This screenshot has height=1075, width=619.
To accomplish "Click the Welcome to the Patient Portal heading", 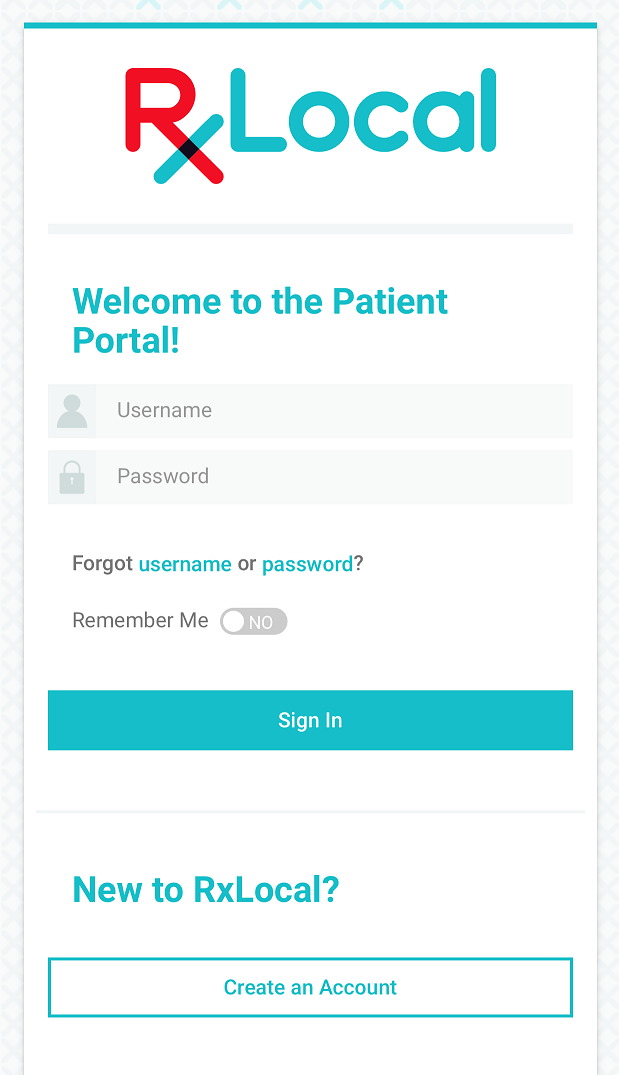I will [x=260, y=321].
